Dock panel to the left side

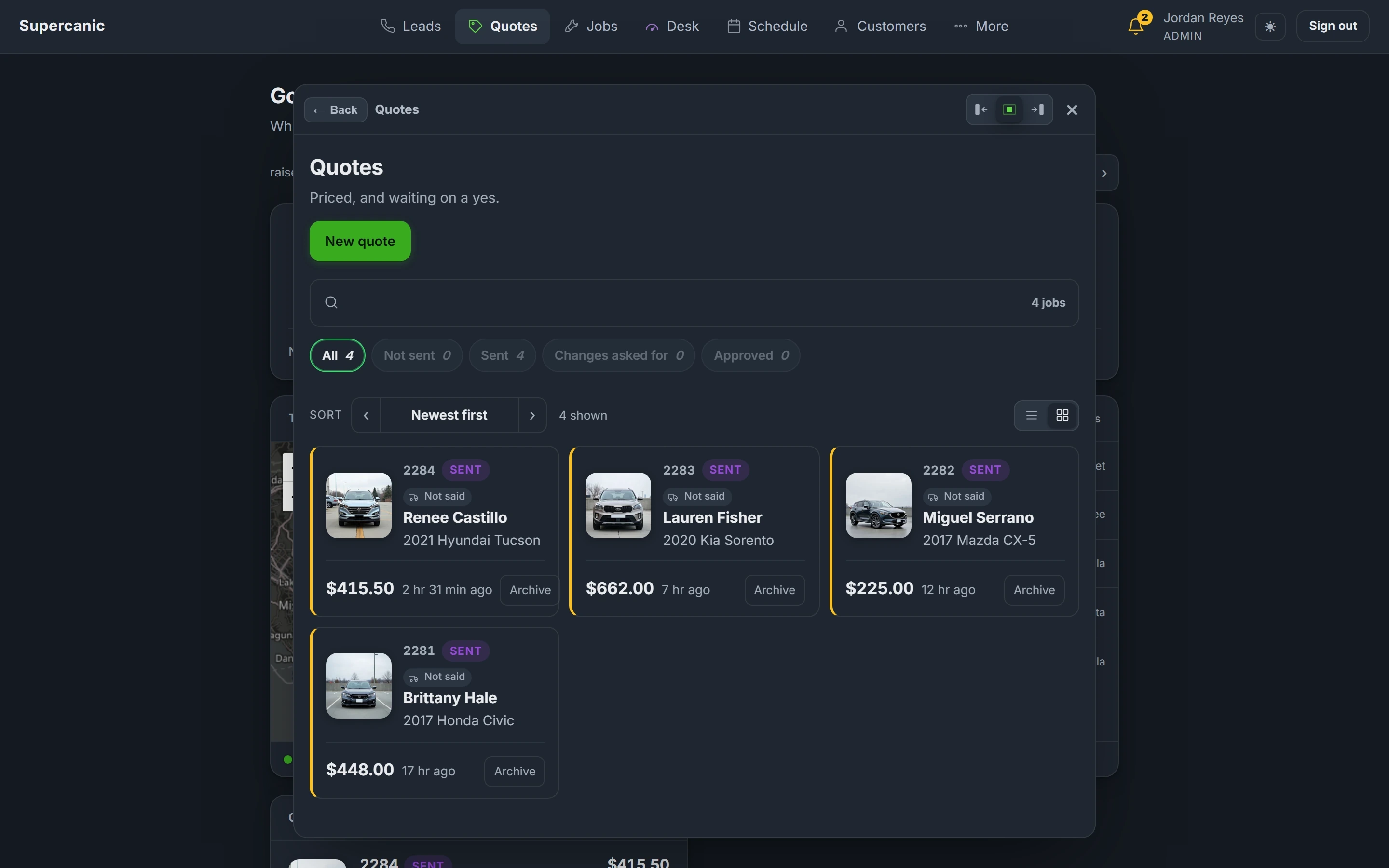pos(981,109)
